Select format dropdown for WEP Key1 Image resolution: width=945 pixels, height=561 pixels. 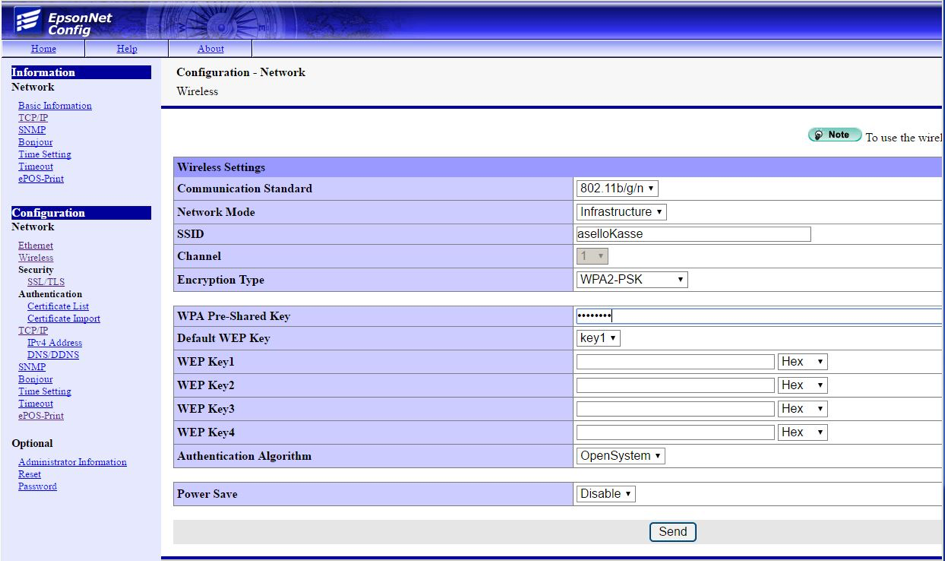[x=802, y=362]
